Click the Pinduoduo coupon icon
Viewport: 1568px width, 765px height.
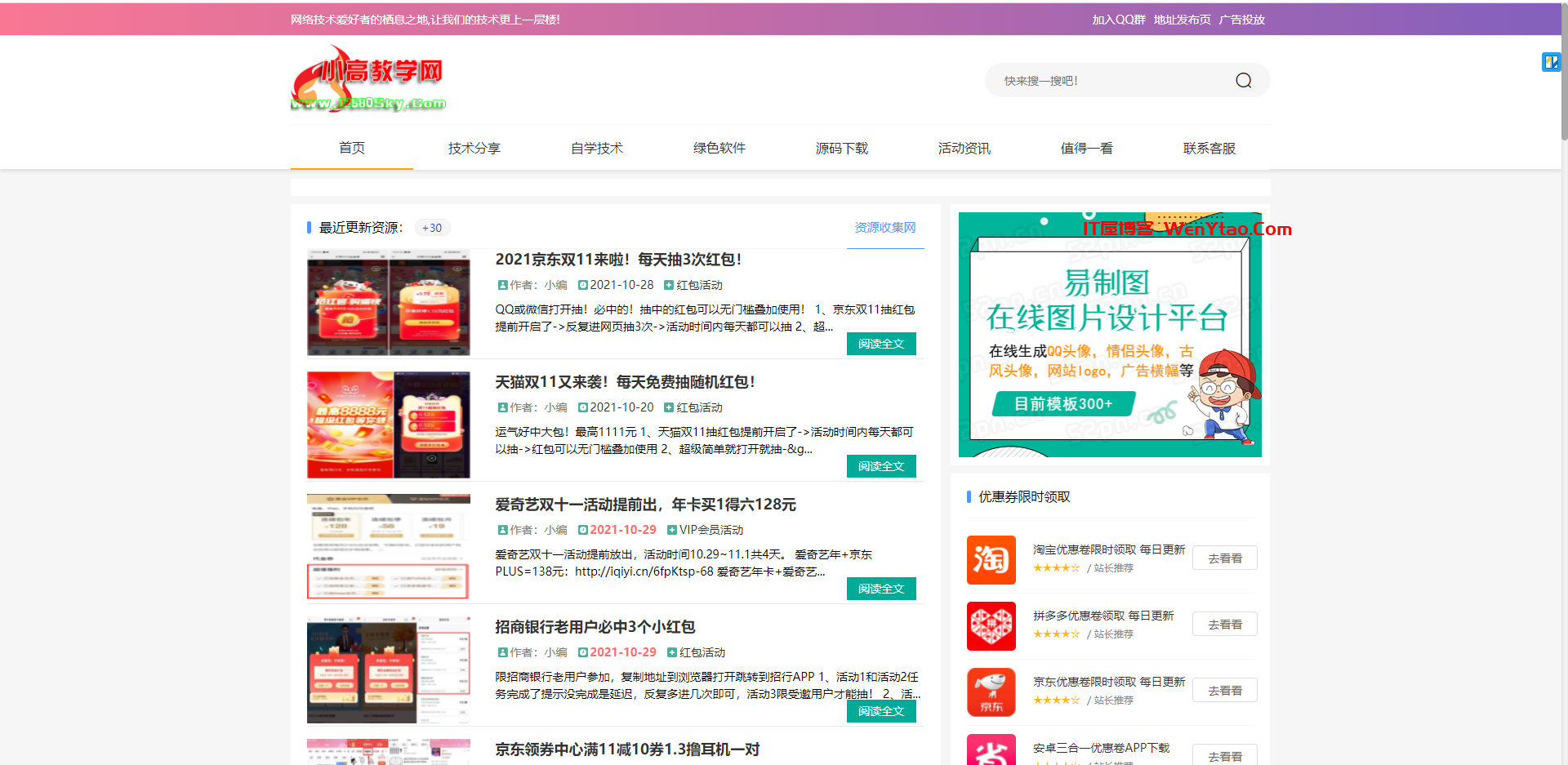click(991, 626)
